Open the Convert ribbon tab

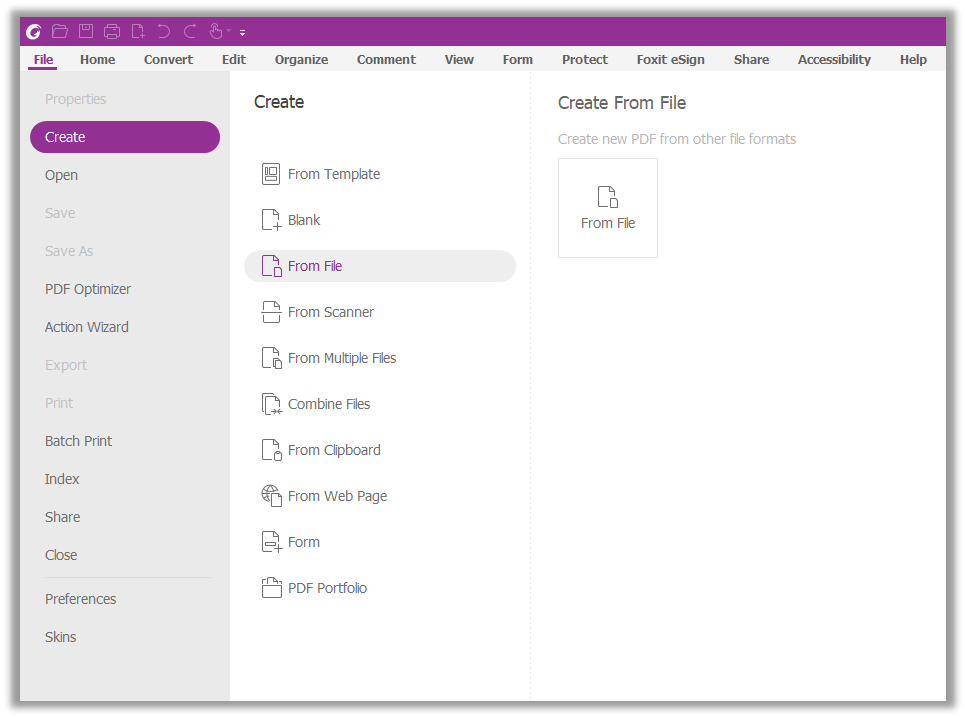tap(168, 60)
